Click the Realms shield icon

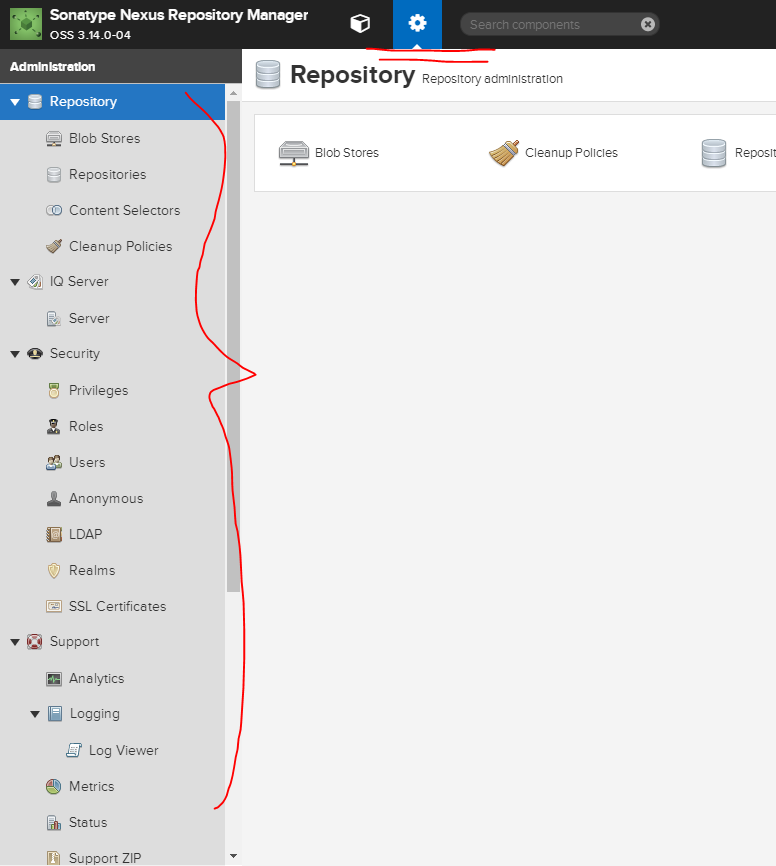tap(54, 571)
